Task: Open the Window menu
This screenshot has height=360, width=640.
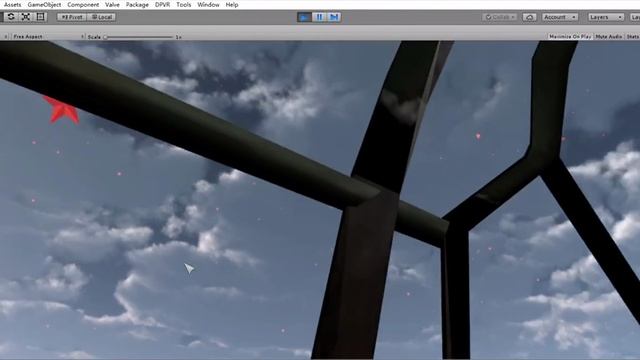Action: tap(208, 5)
